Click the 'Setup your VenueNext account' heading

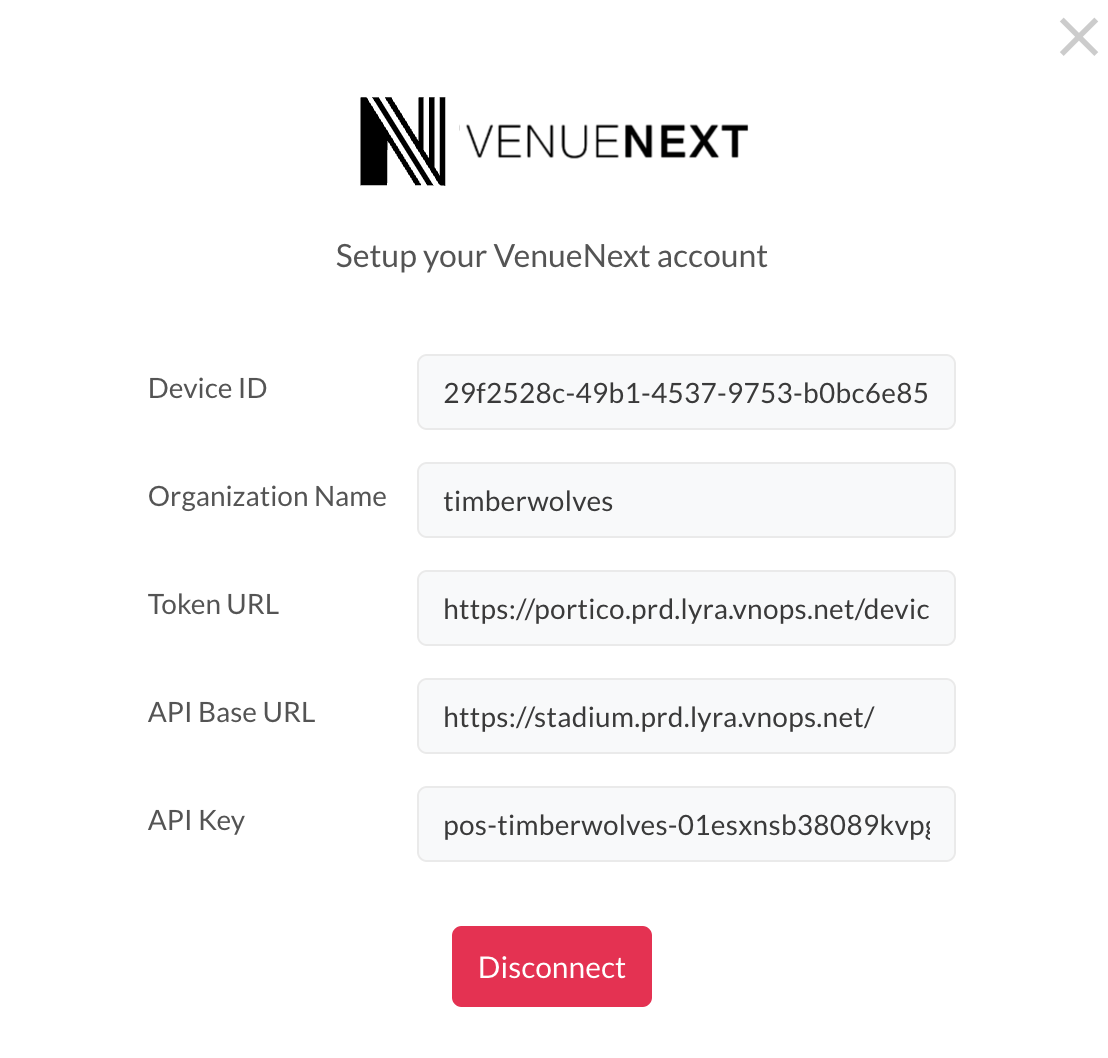click(x=551, y=256)
